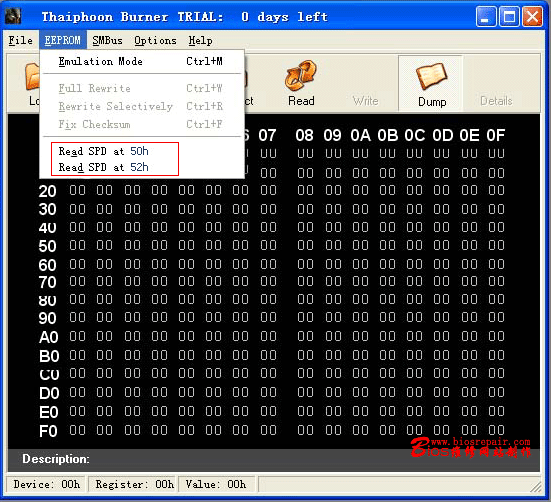Close the open EEPROM menu

click(63, 40)
